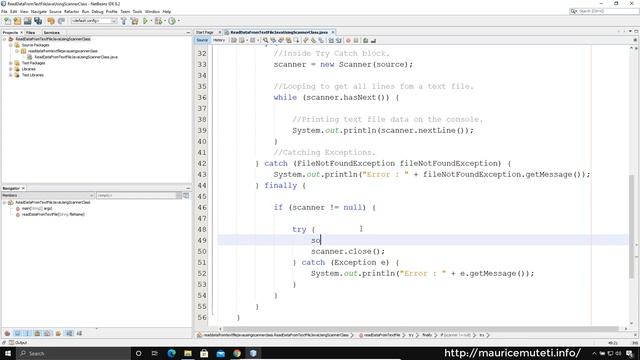Expand the Test Packages tree node
Image resolution: width=640 pixels, height=360 pixels.
tap(11, 63)
